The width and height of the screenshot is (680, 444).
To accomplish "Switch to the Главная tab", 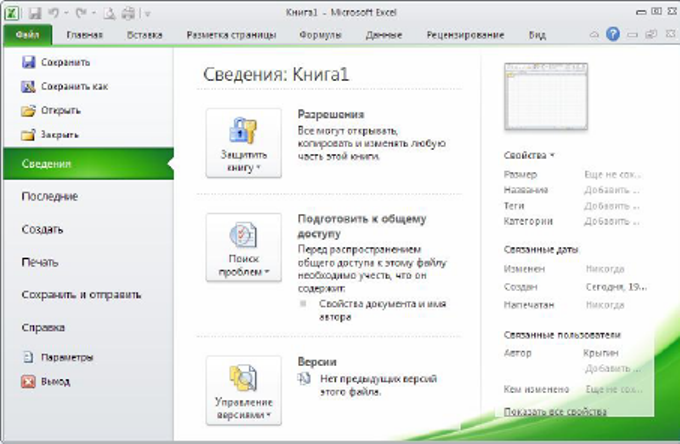I will pos(85,35).
